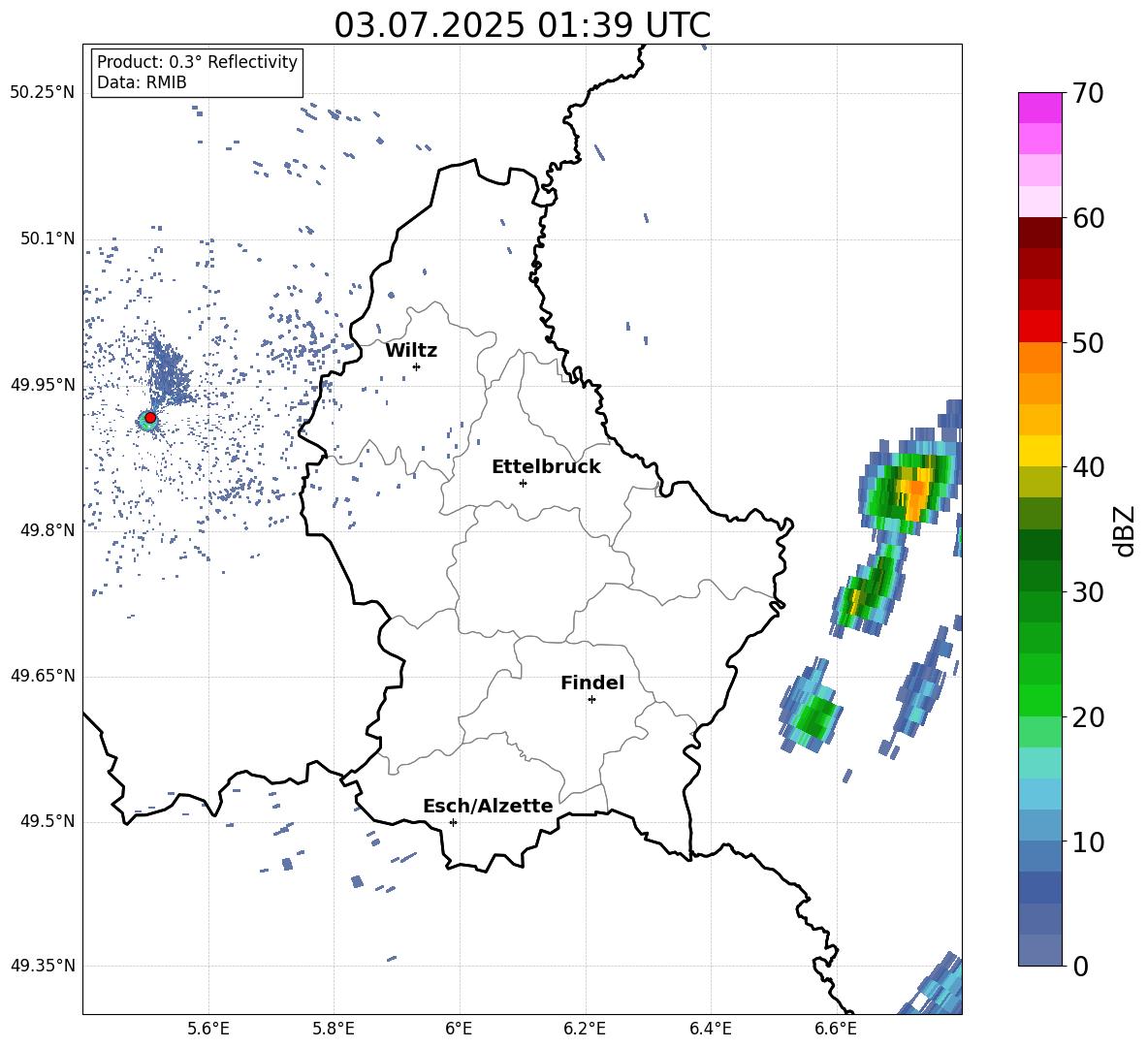1148x1048 pixels.
Task: Click the 5.8°E longitude label
Action: pyautogui.click(x=334, y=1029)
